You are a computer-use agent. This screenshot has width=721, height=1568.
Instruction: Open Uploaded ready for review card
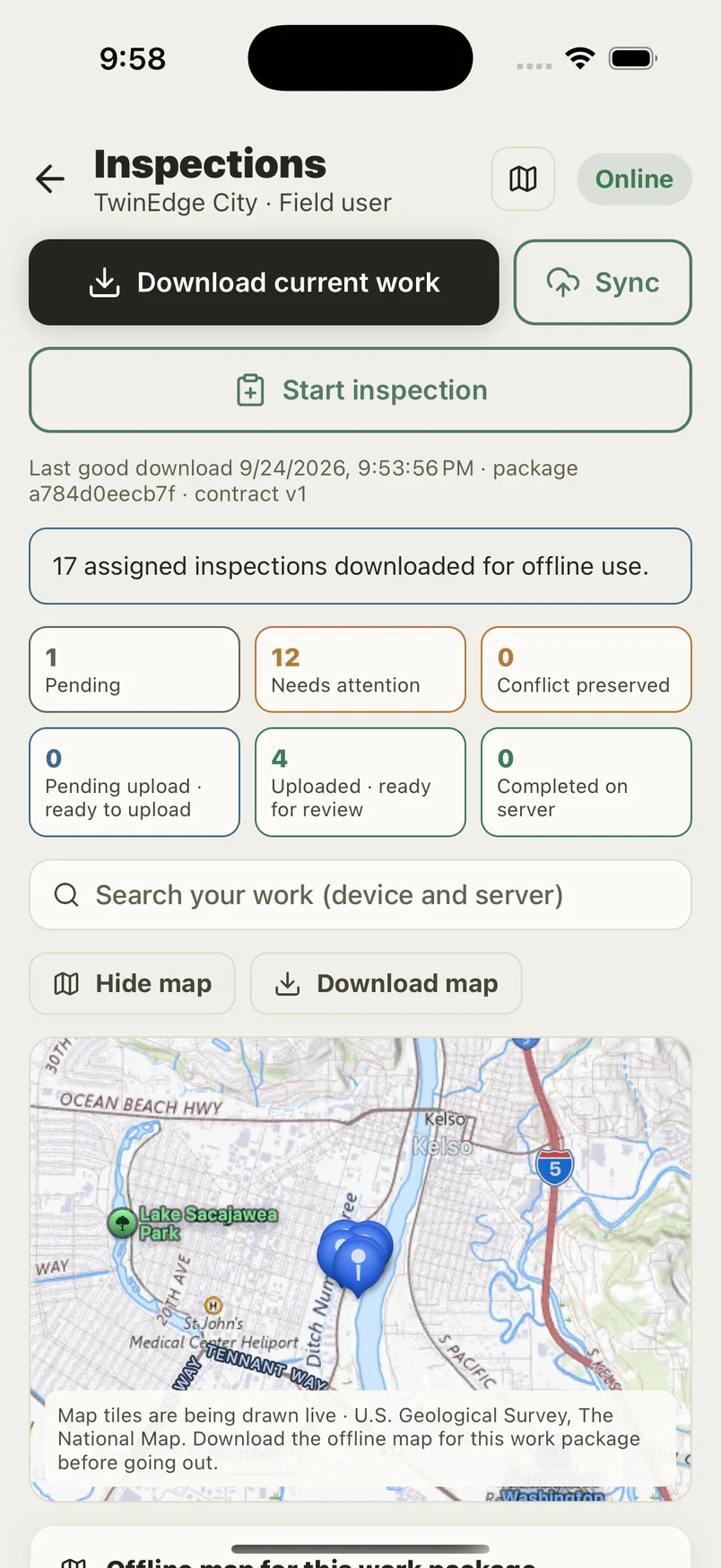click(x=360, y=782)
